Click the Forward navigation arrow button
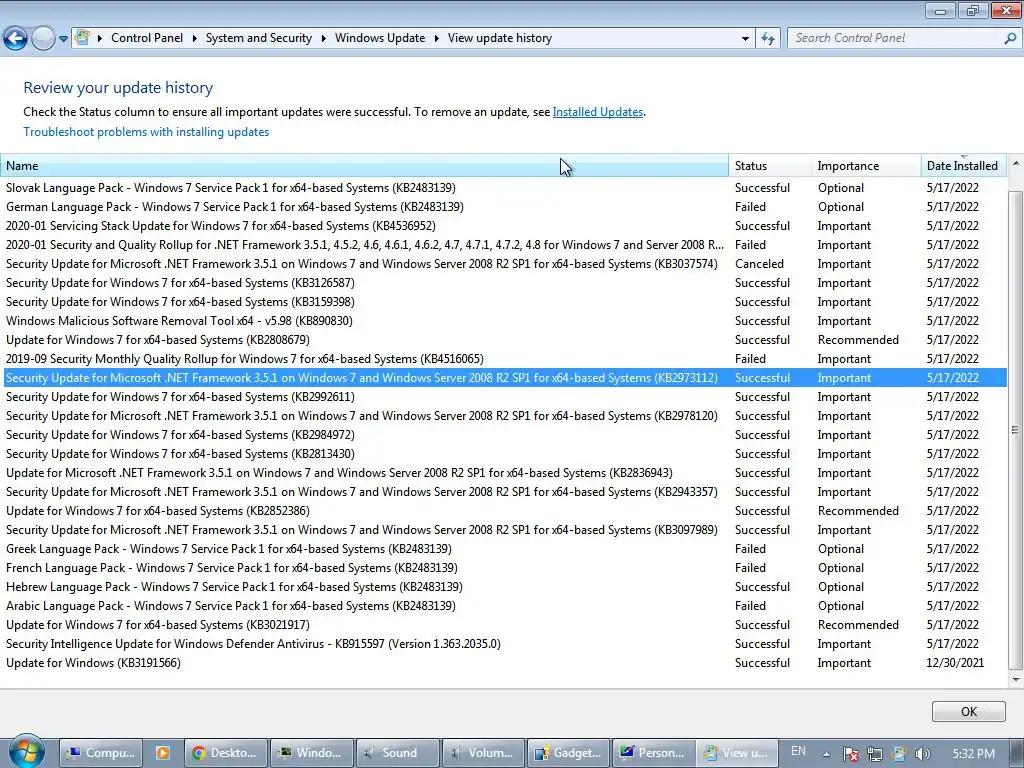 tap(43, 38)
